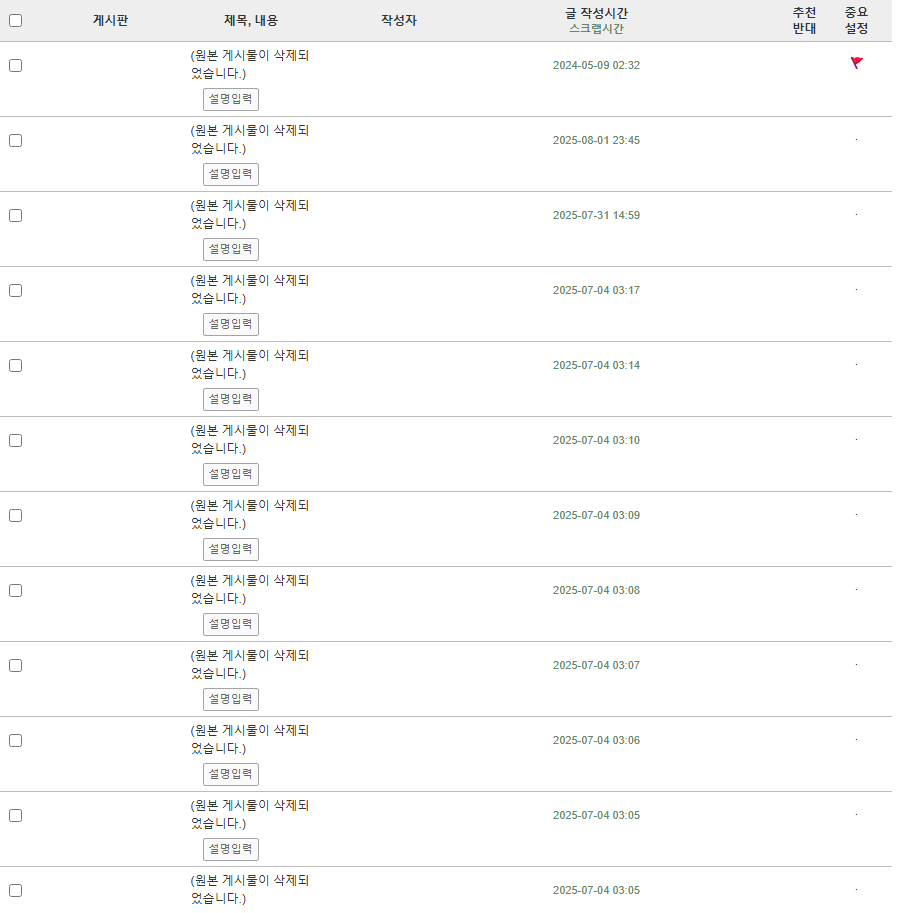Screen dimensions: 910x913
Task: Click 설명입력 button for 2025-07-31 row
Action: (x=231, y=250)
